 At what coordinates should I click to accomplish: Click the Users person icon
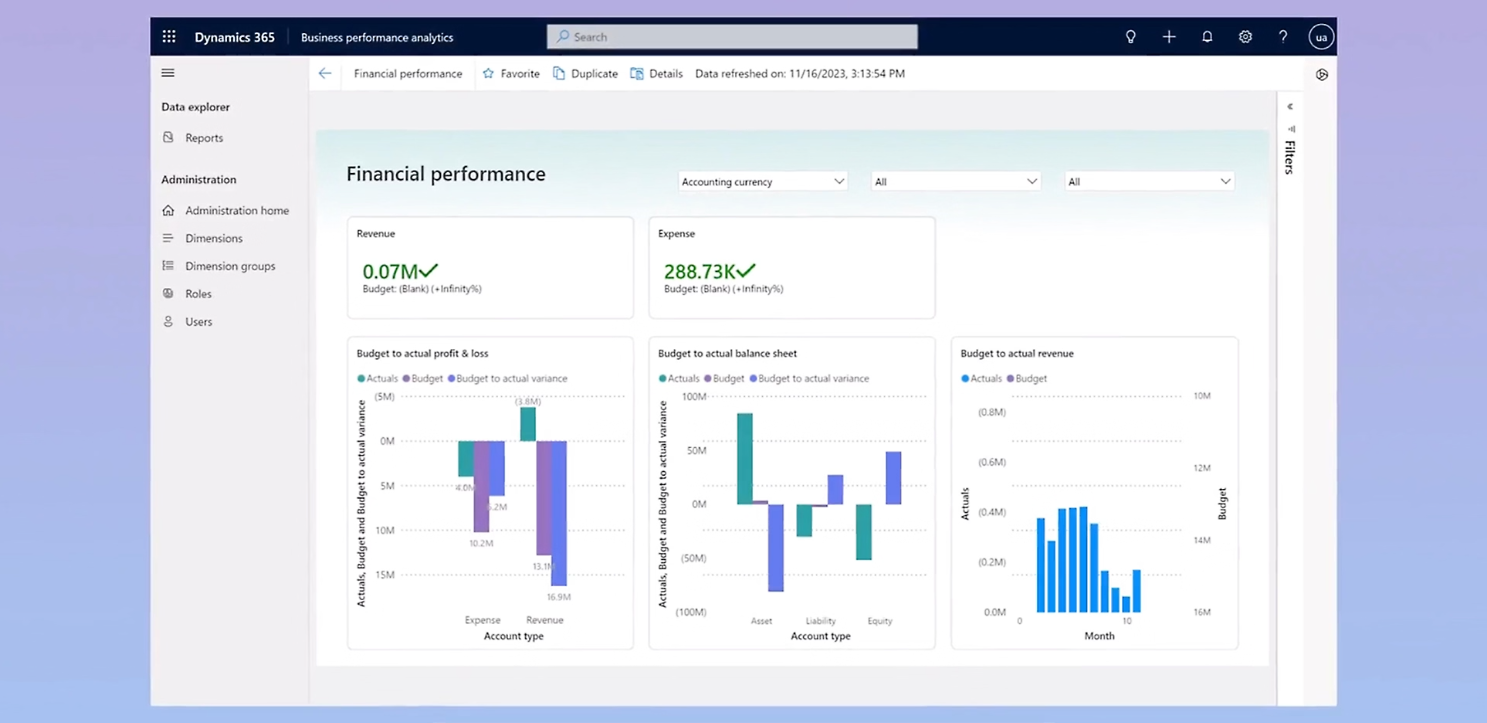tap(168, 321)
